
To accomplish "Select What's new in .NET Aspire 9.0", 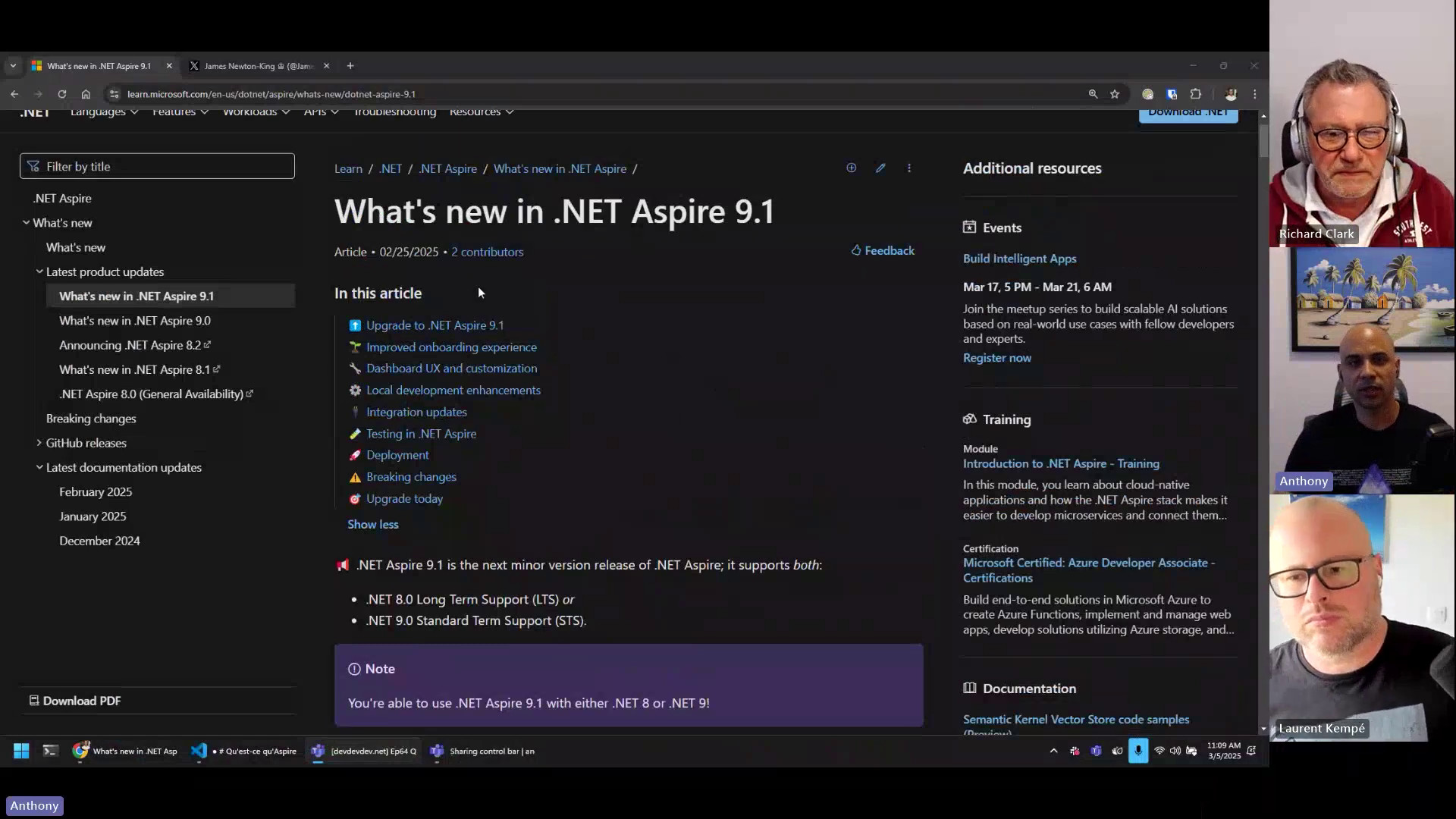I will click(135, 321).
